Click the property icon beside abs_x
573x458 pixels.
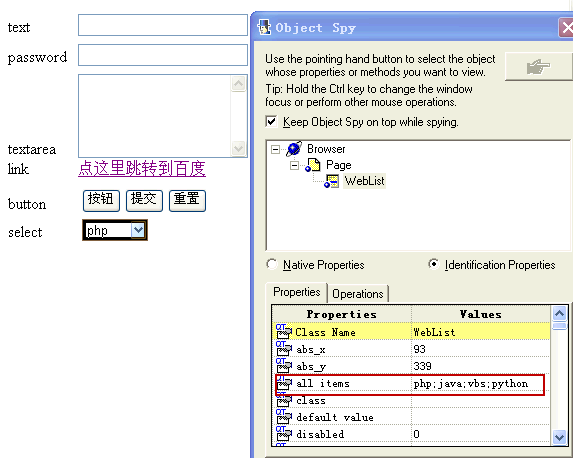click(284, 349)
